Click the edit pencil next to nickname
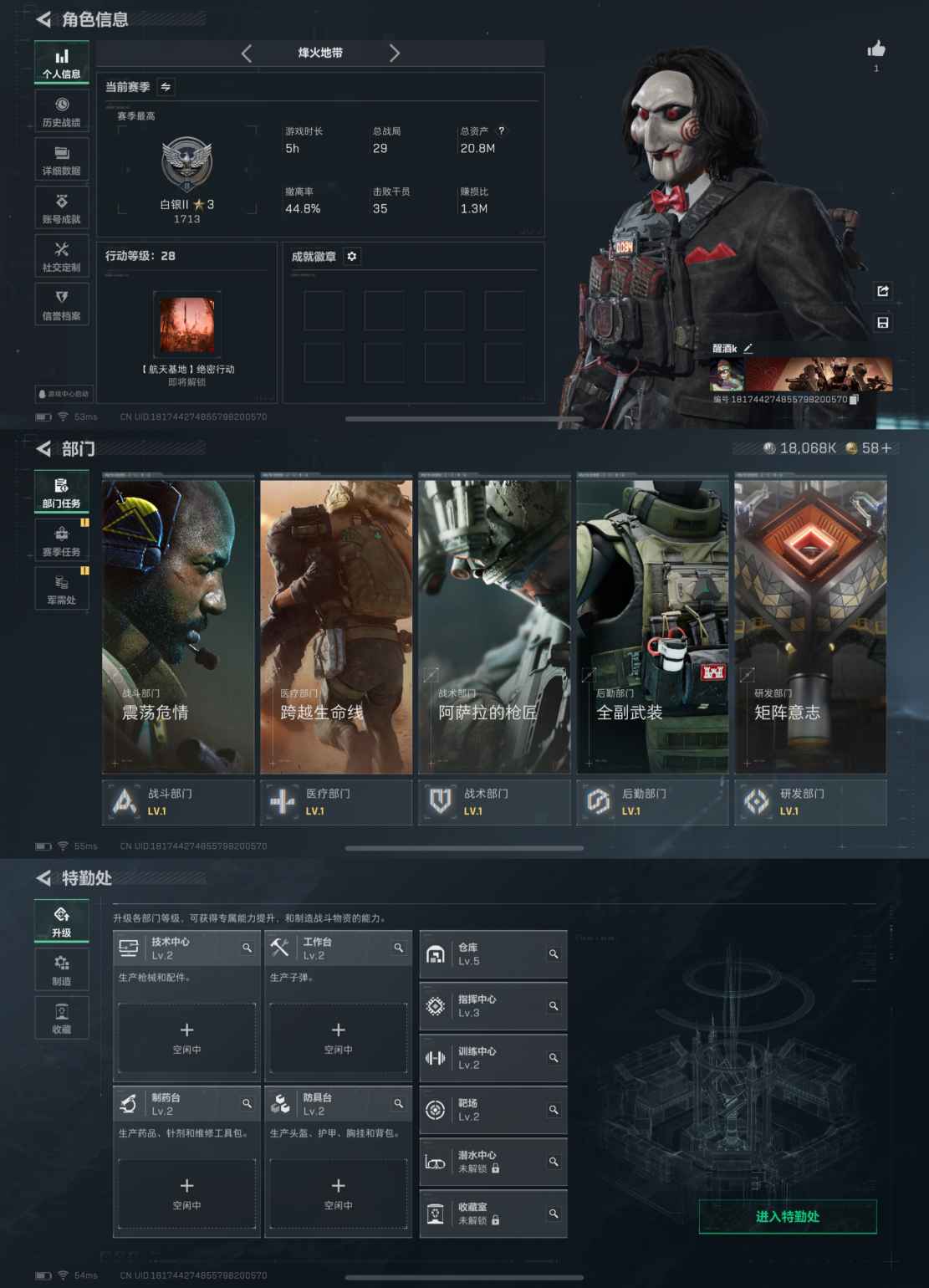The width and height of the screenshot is (929, 1288). click(x=748, y=348)
